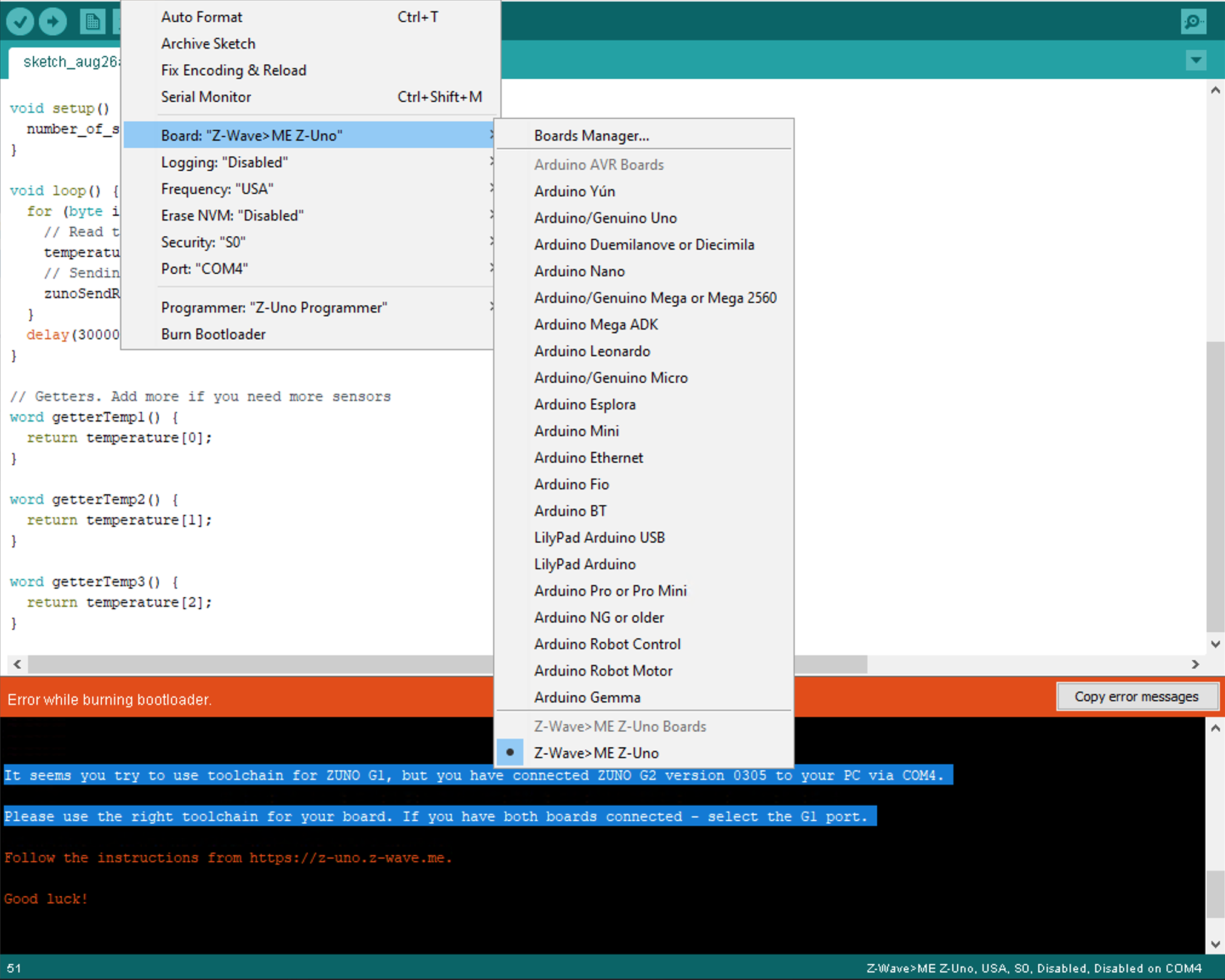Click editor vertical scrollbar down arrow
Image resolution: width=1225 pixels, height=980 pixels.
pos(1215,644)
